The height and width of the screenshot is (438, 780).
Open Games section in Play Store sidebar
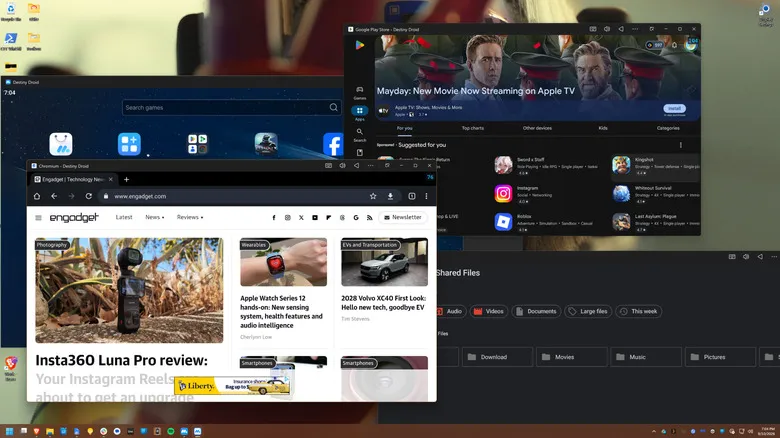(360, 93)
